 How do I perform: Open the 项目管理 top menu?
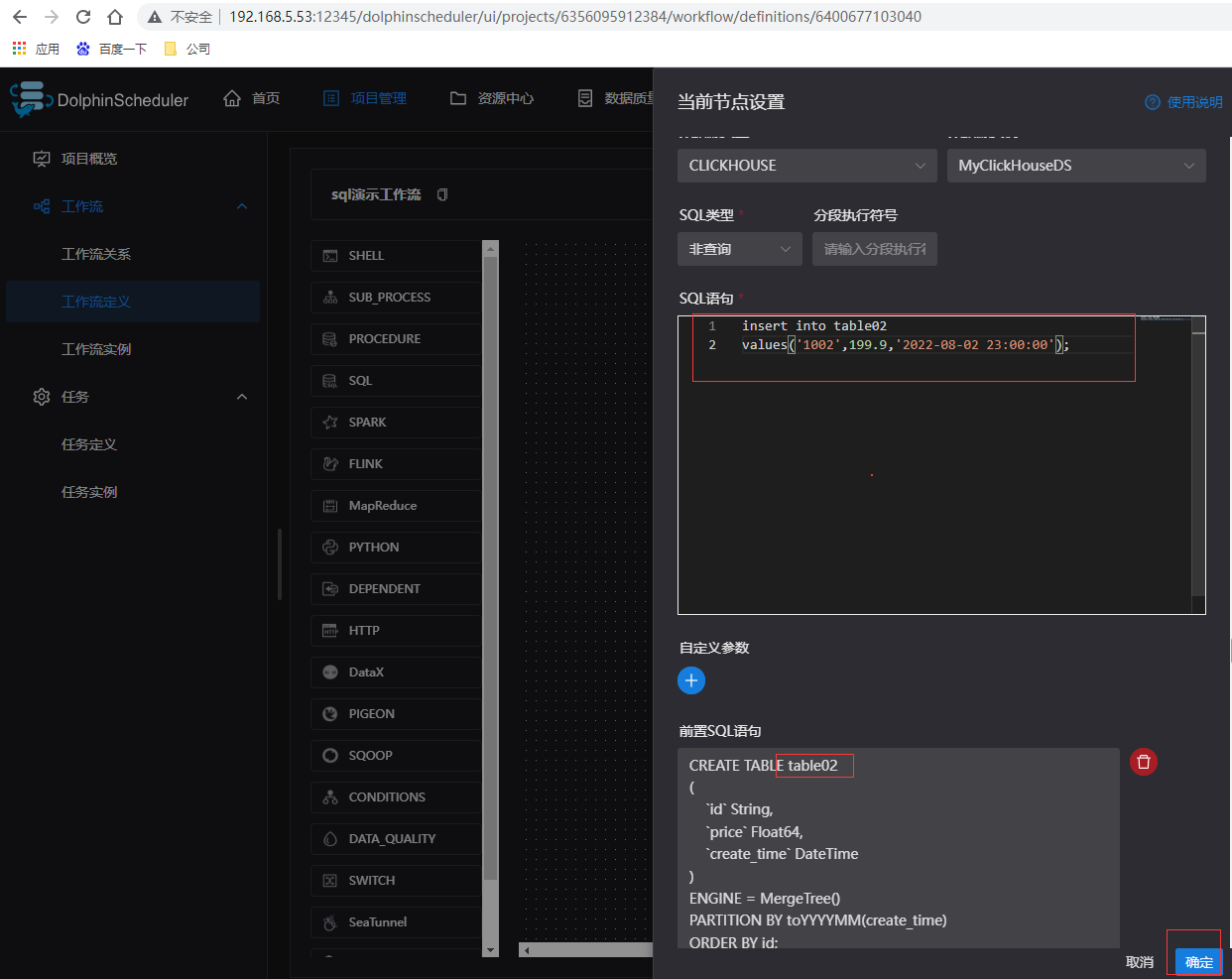[365, 98]
